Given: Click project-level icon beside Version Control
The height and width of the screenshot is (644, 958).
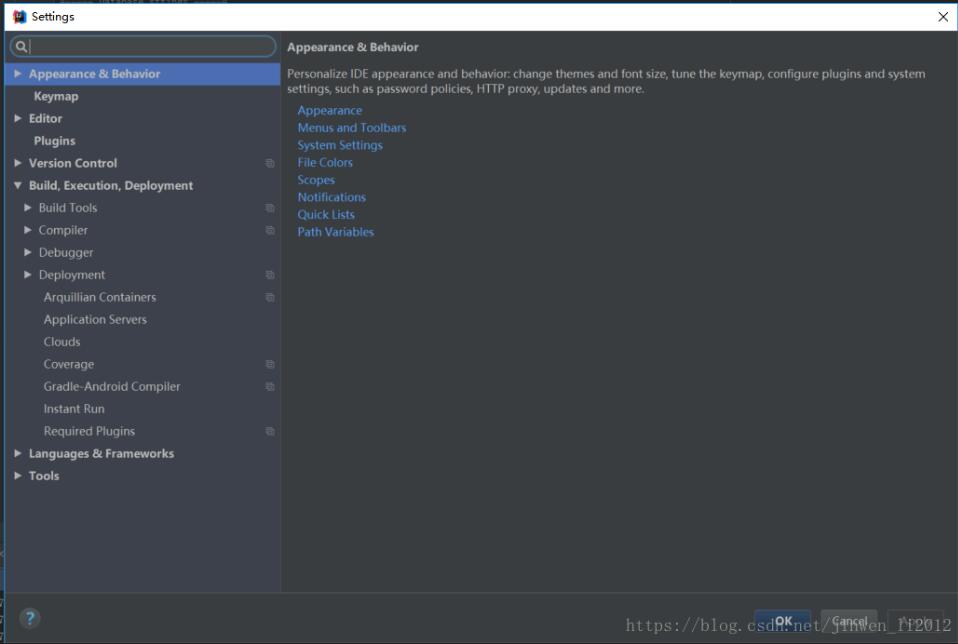Looking at the screenshot, I should [270, 163].
